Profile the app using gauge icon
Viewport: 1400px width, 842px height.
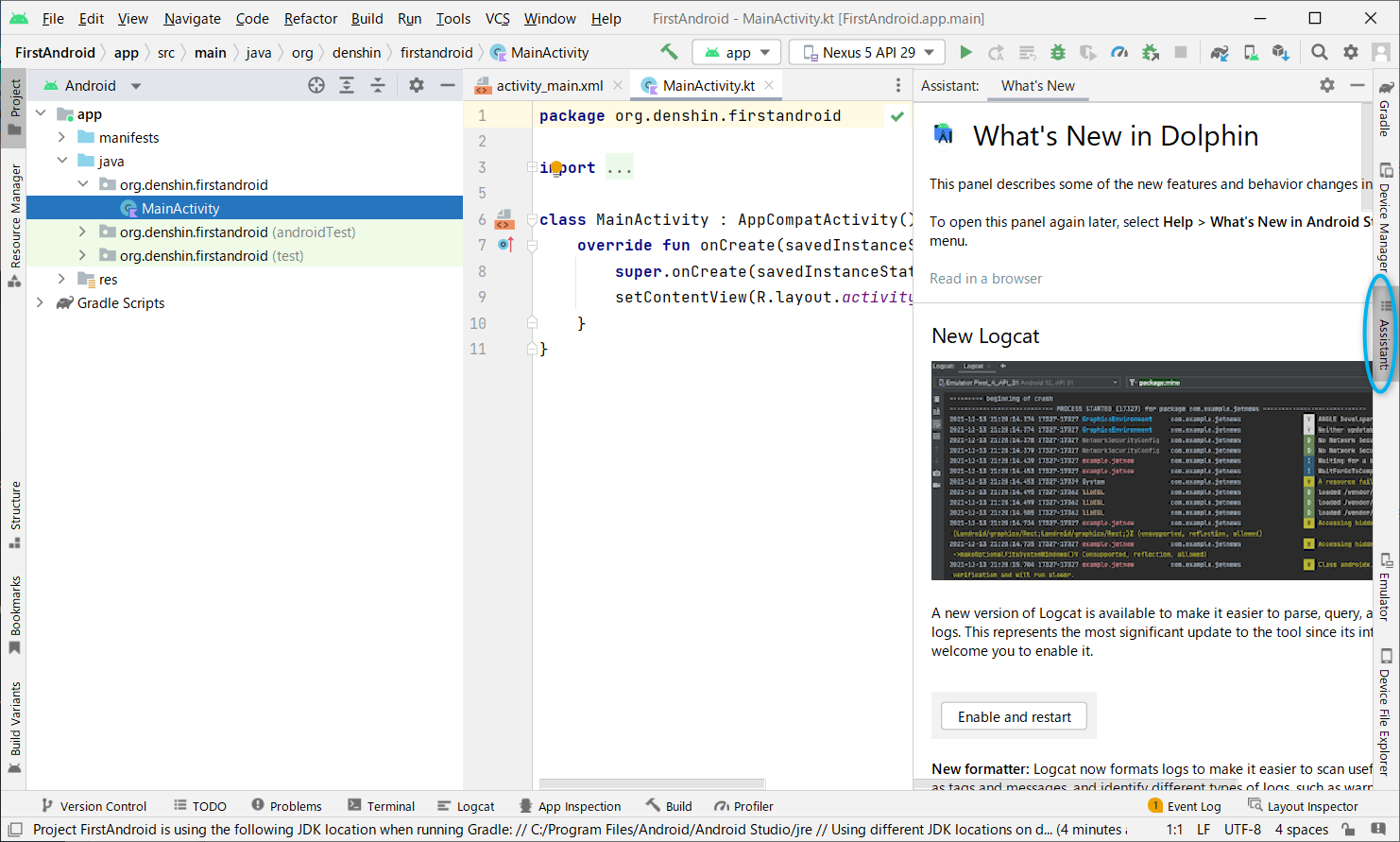[1118, 52]
